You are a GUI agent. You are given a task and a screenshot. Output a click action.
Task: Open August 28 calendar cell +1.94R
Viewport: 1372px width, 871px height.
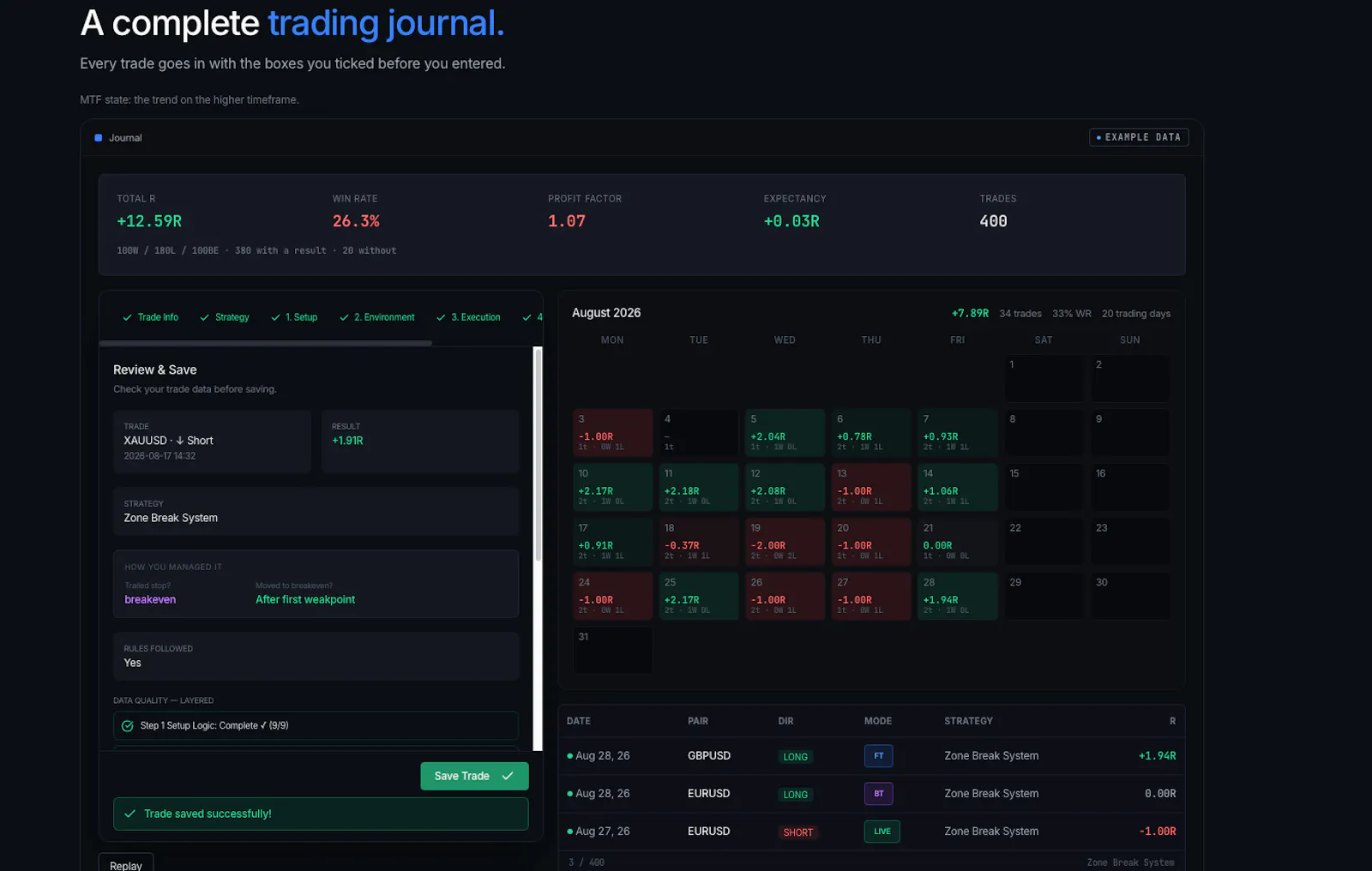(x=958, y=596)
